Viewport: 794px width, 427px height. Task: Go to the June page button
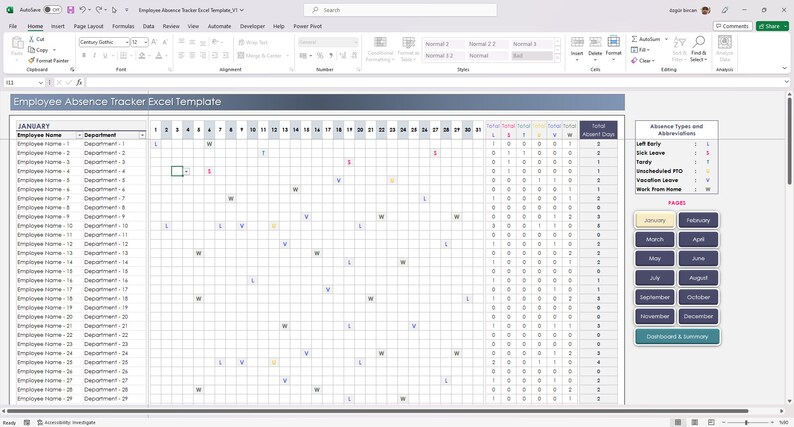coord(698,258)
